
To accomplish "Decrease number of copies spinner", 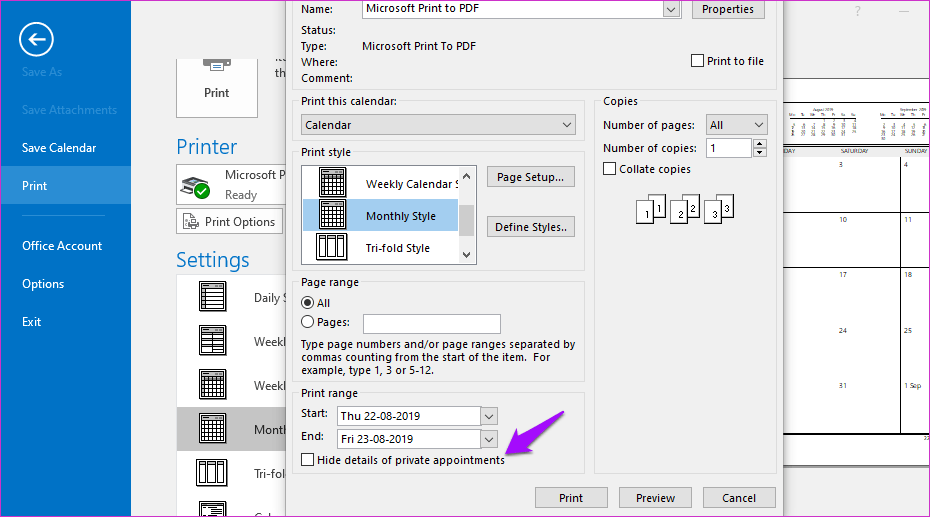I will [x=760, y=152].
